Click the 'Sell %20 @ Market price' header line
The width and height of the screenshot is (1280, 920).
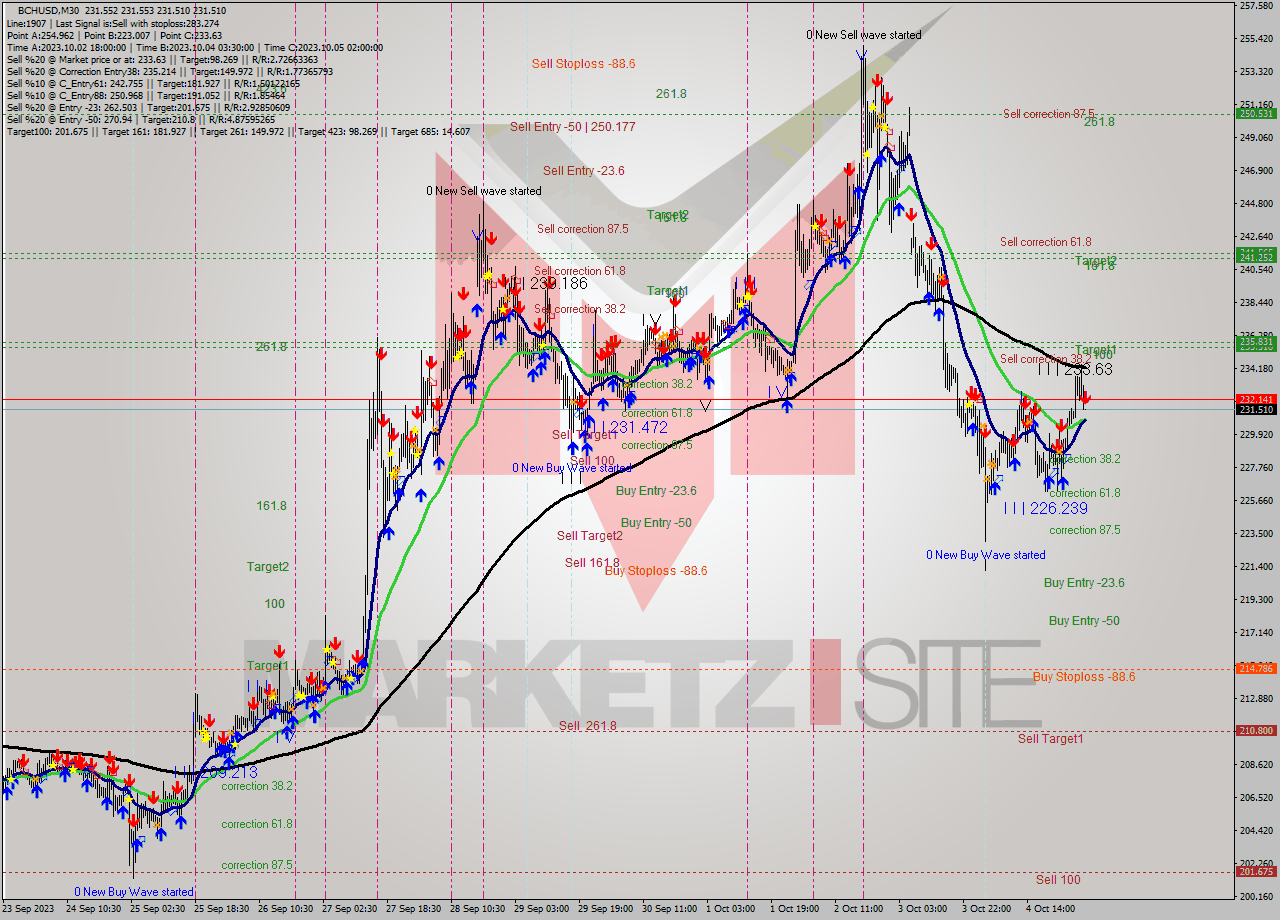click(x=160, y=59)
